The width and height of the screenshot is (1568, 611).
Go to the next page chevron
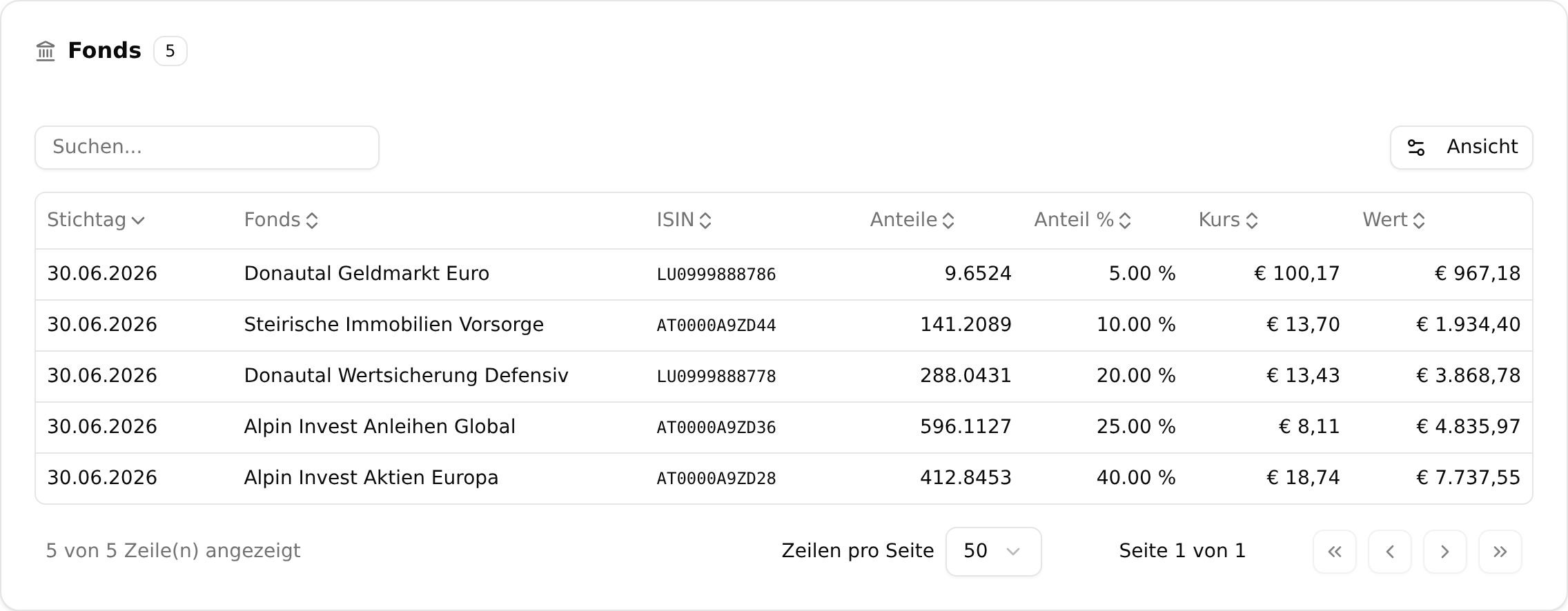(1445, 552)
